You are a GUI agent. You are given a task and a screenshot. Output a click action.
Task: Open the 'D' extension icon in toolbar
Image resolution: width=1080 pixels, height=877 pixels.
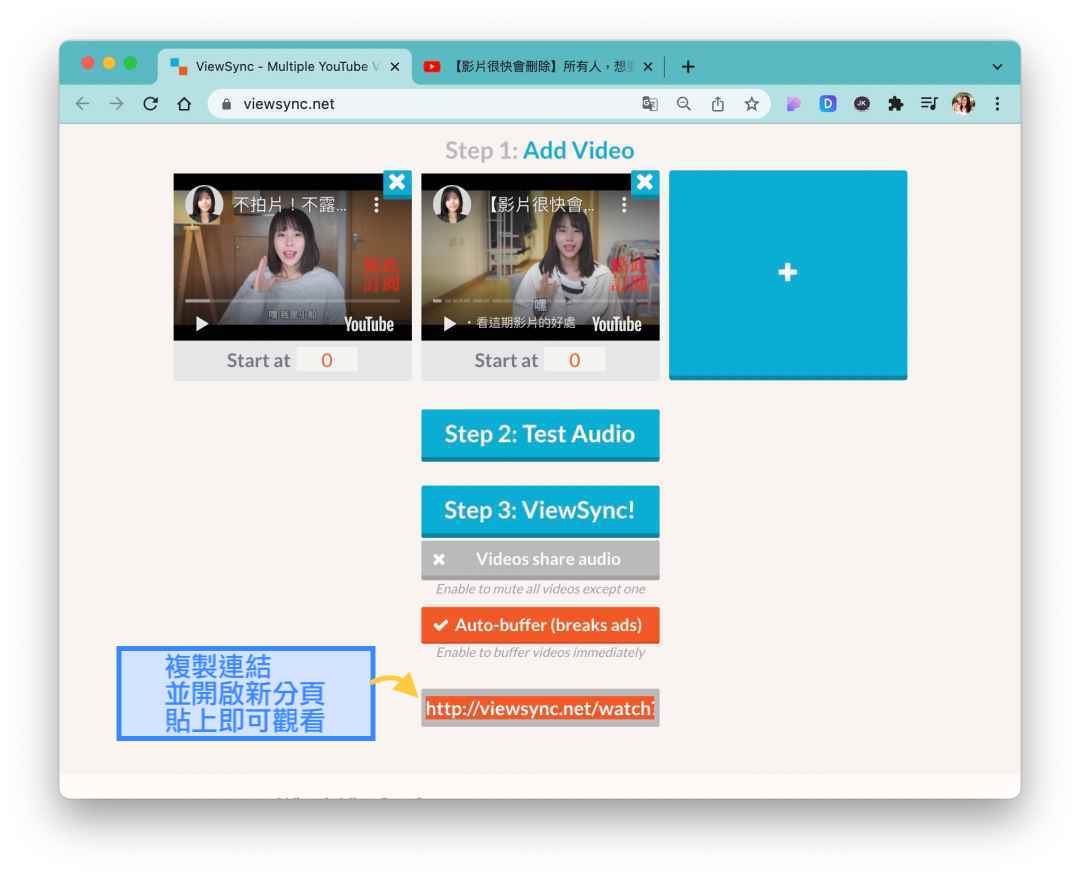[827, 103]
